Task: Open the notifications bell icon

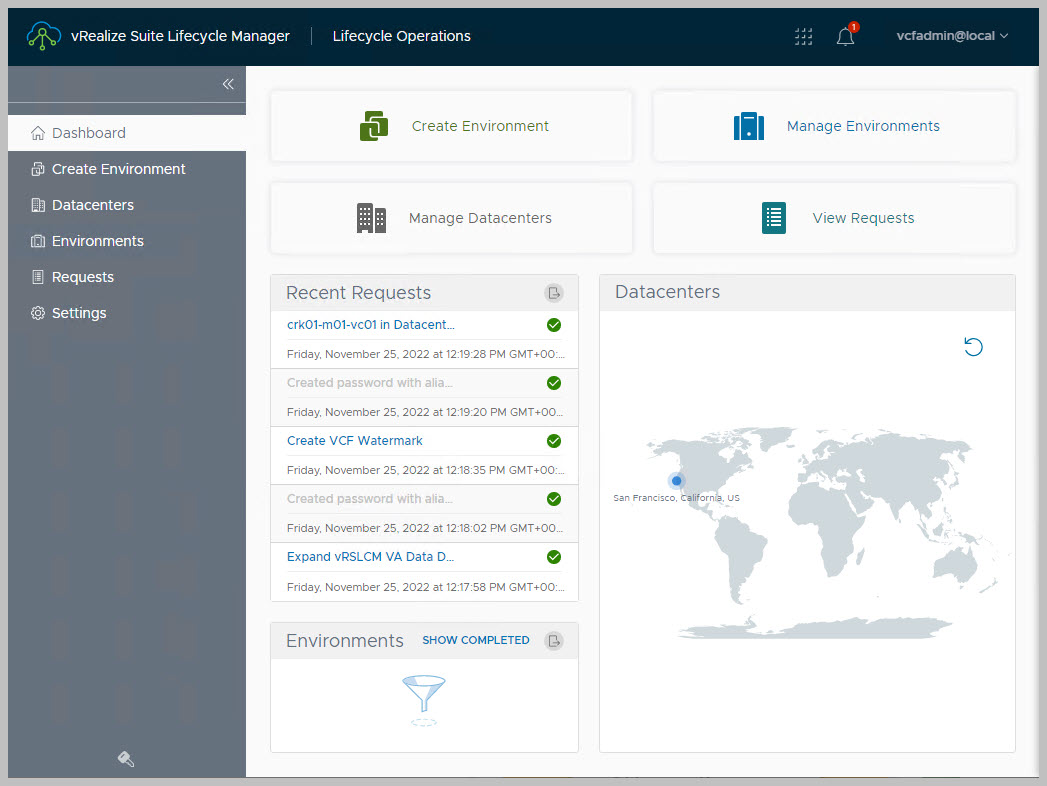Action: pyautogui.click(x=845, y=37)
